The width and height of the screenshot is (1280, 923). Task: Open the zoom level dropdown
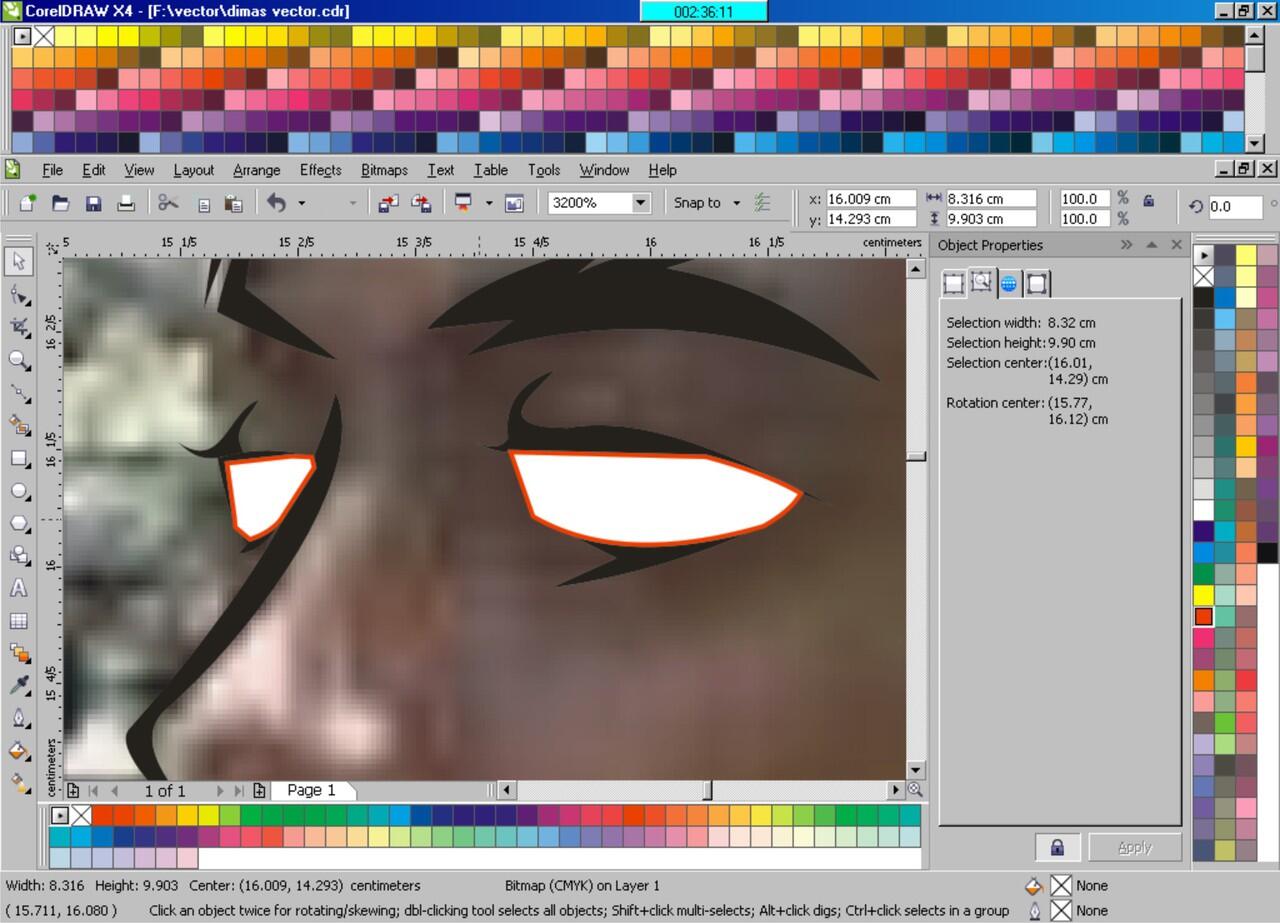(640, 203)
